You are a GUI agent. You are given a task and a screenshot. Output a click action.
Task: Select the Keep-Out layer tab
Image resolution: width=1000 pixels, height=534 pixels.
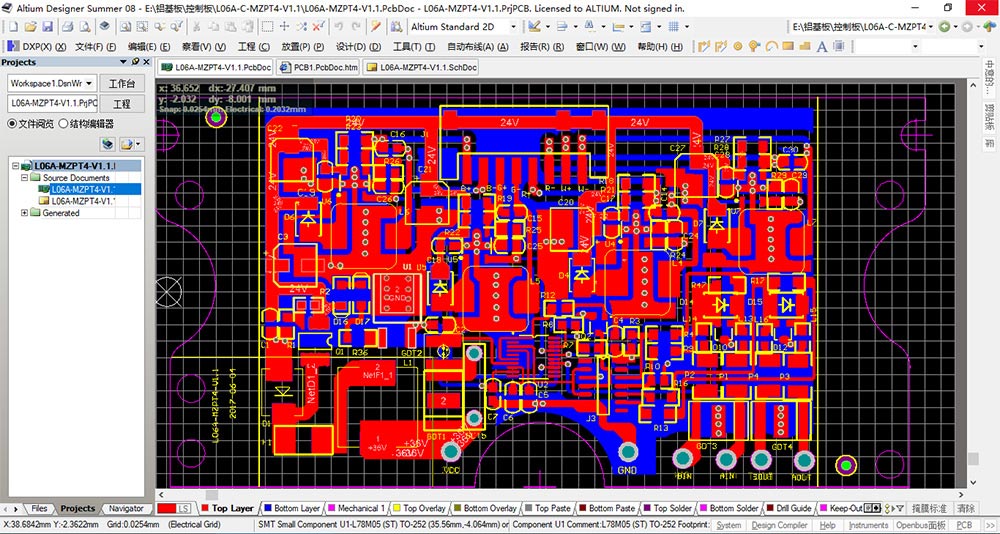840,508
